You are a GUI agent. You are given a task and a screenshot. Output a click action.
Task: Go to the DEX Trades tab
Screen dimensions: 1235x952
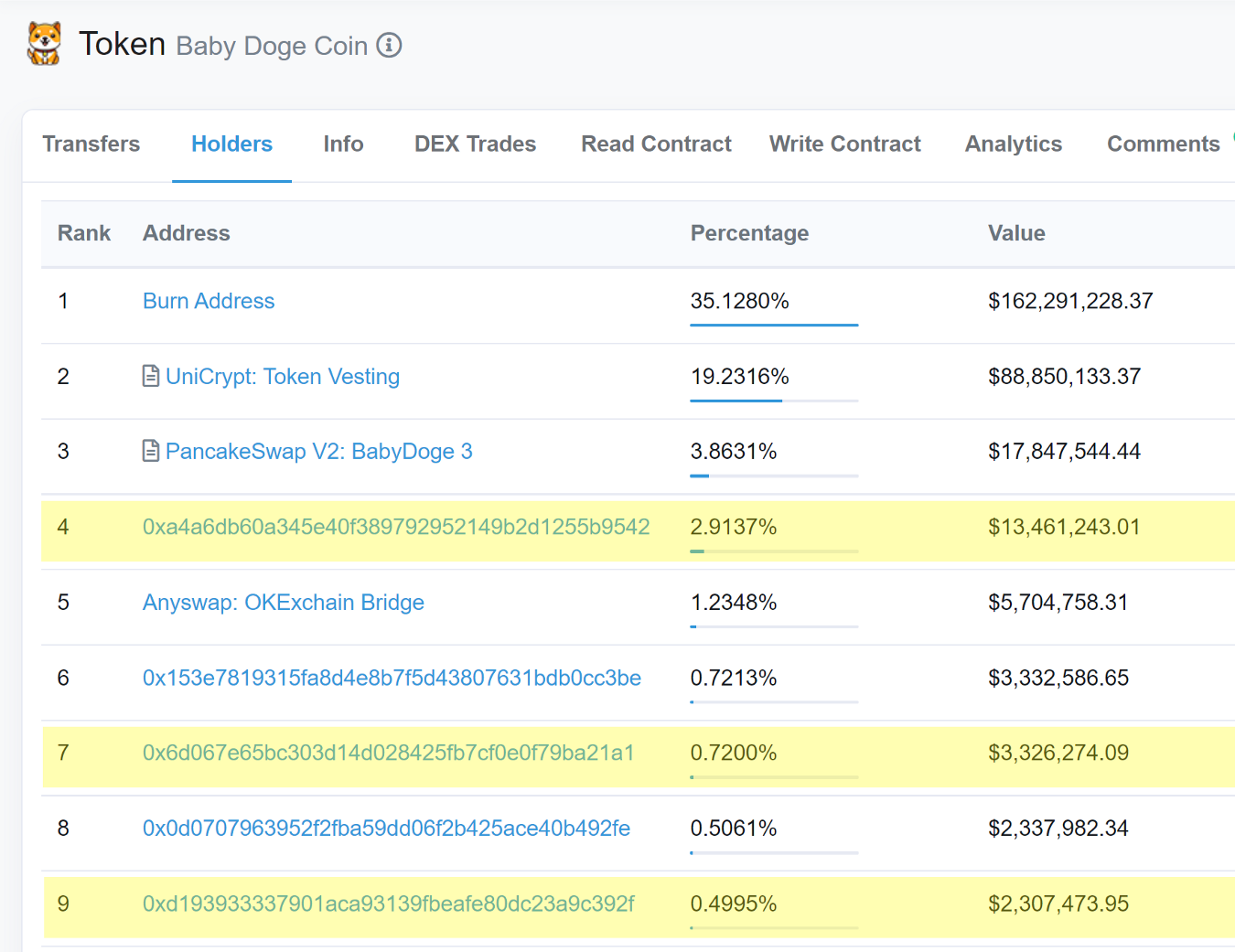point(475,144)
